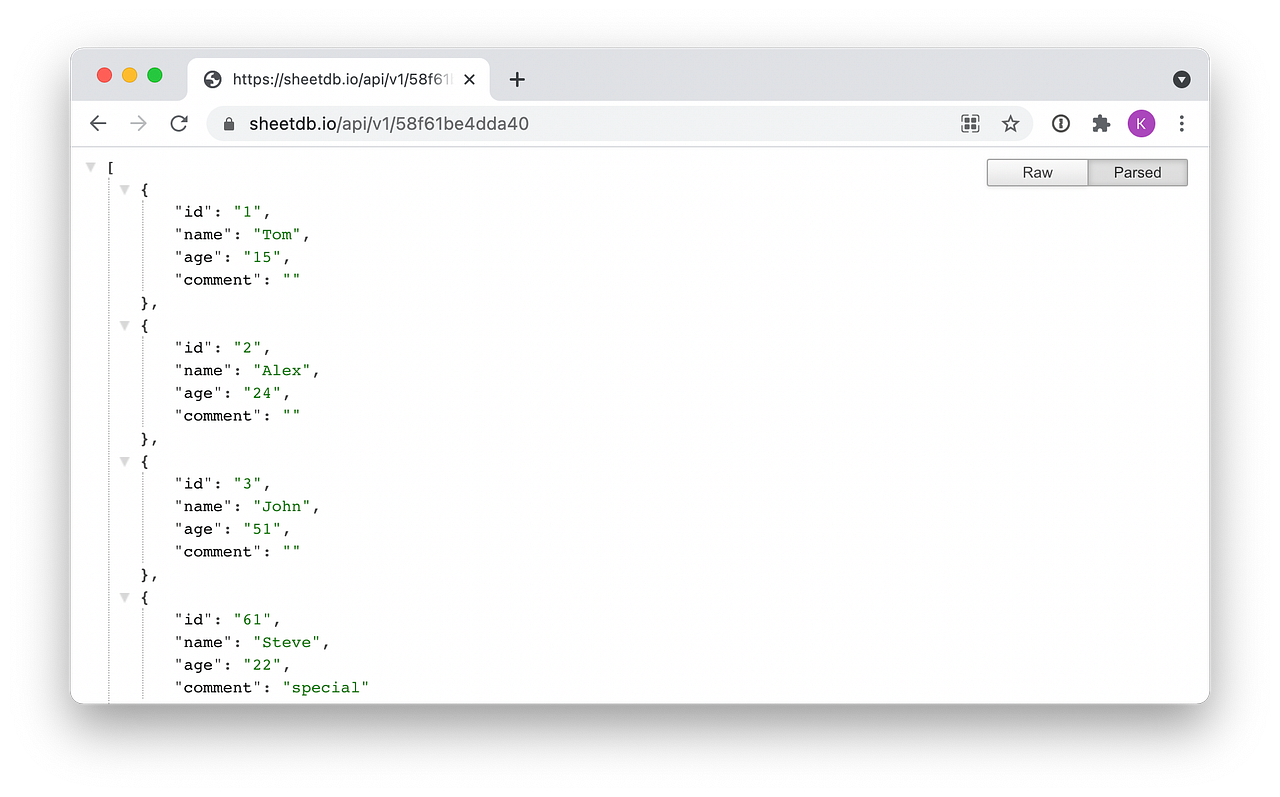The height and width of the screenshot is (797, 1280).
Task: Click the forward navigation arrow
Action: click(x=138, y=123)
